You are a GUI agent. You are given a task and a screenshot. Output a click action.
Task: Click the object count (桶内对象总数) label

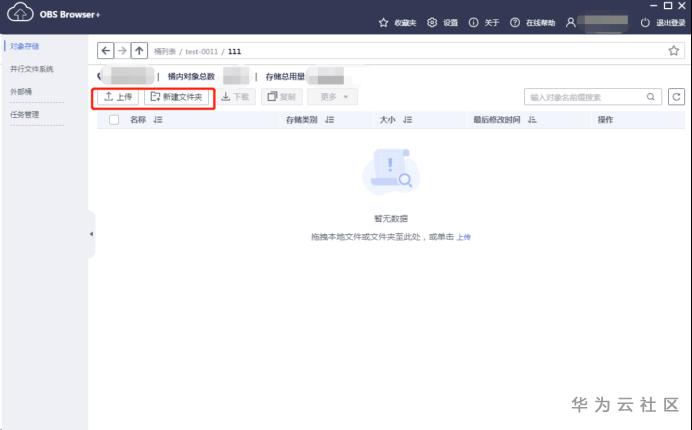point(191,76)
